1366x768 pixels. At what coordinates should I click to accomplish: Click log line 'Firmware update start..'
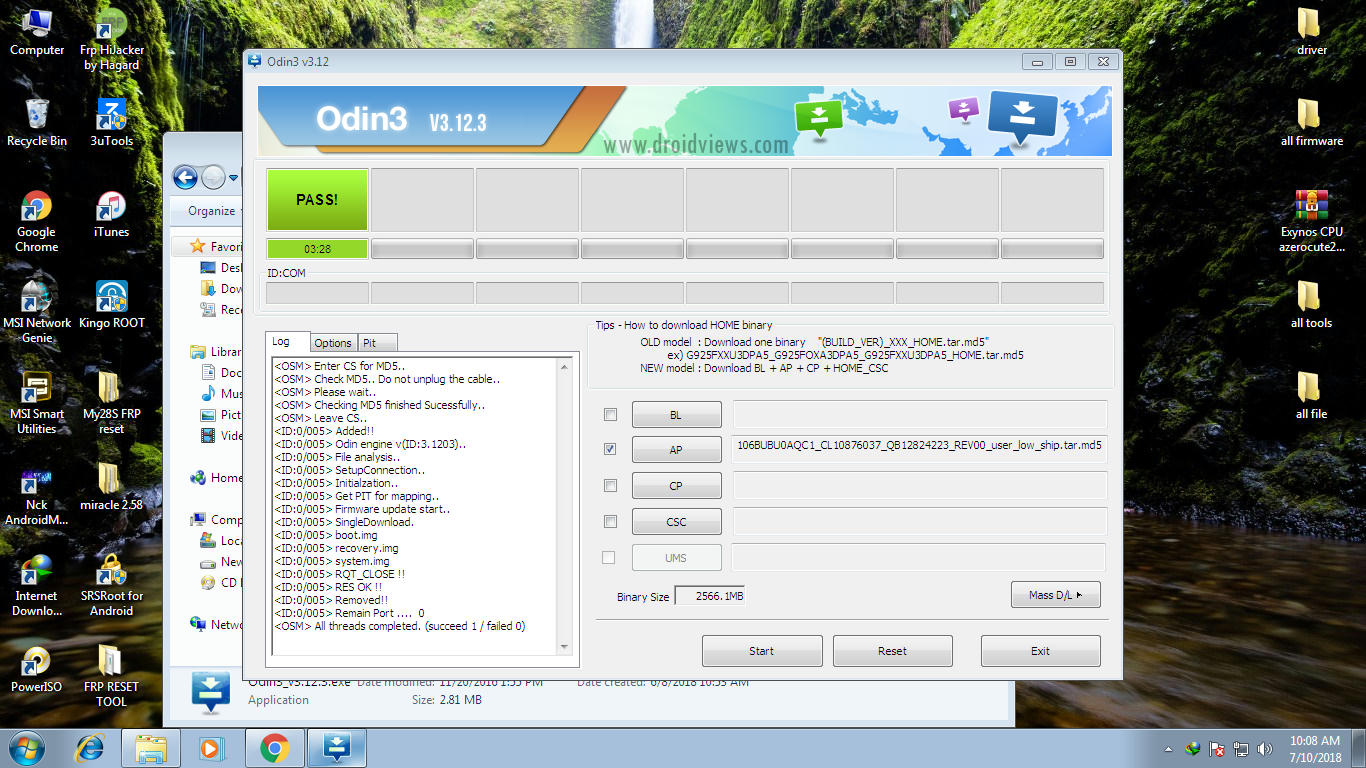pos(362,509)
